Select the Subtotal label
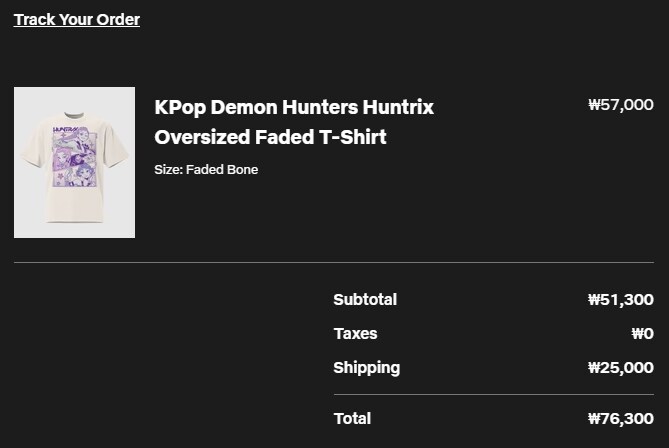669x448 pixels. point(365,300)
